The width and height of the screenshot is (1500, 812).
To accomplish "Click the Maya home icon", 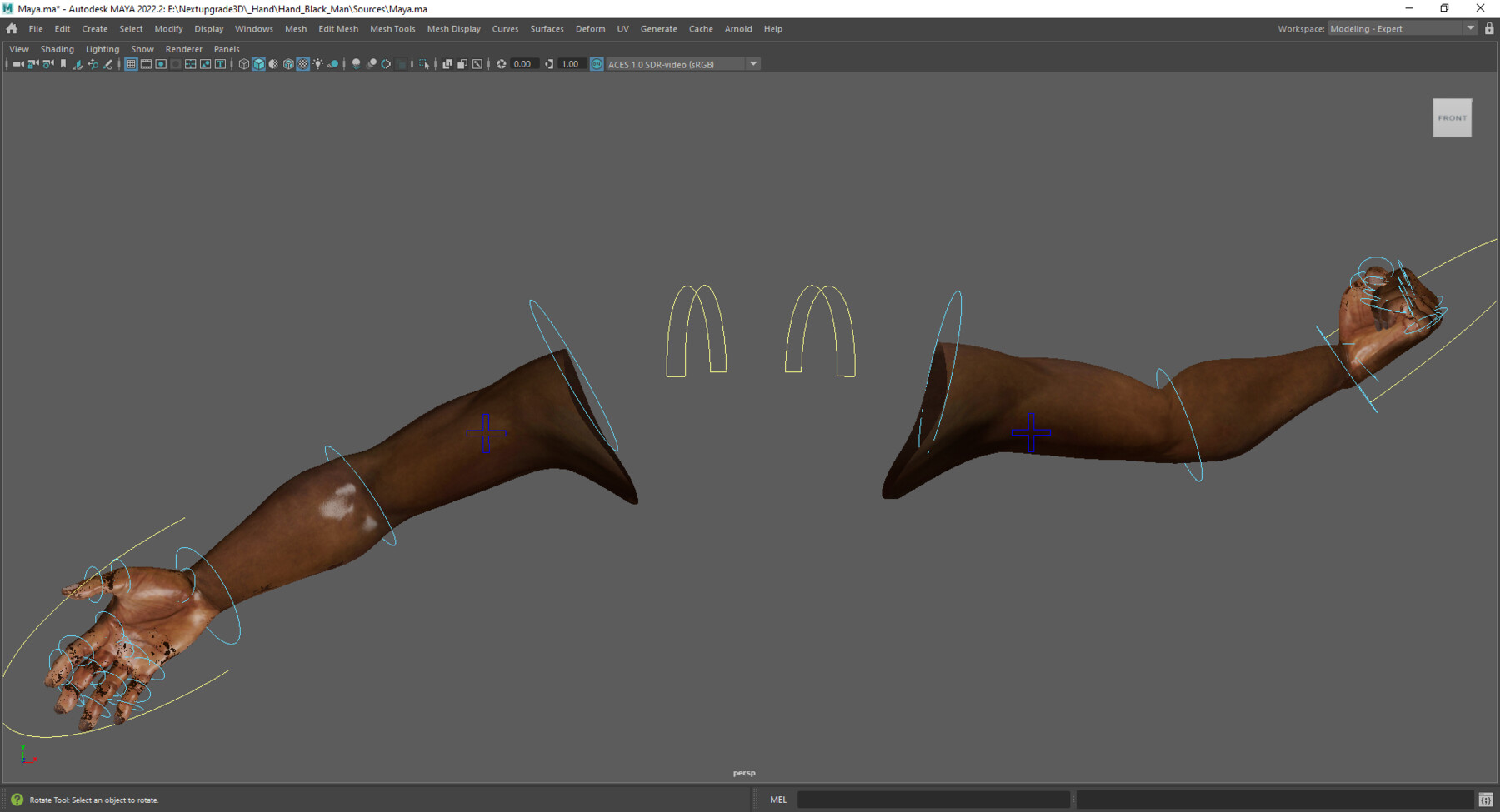I will 12,28.
